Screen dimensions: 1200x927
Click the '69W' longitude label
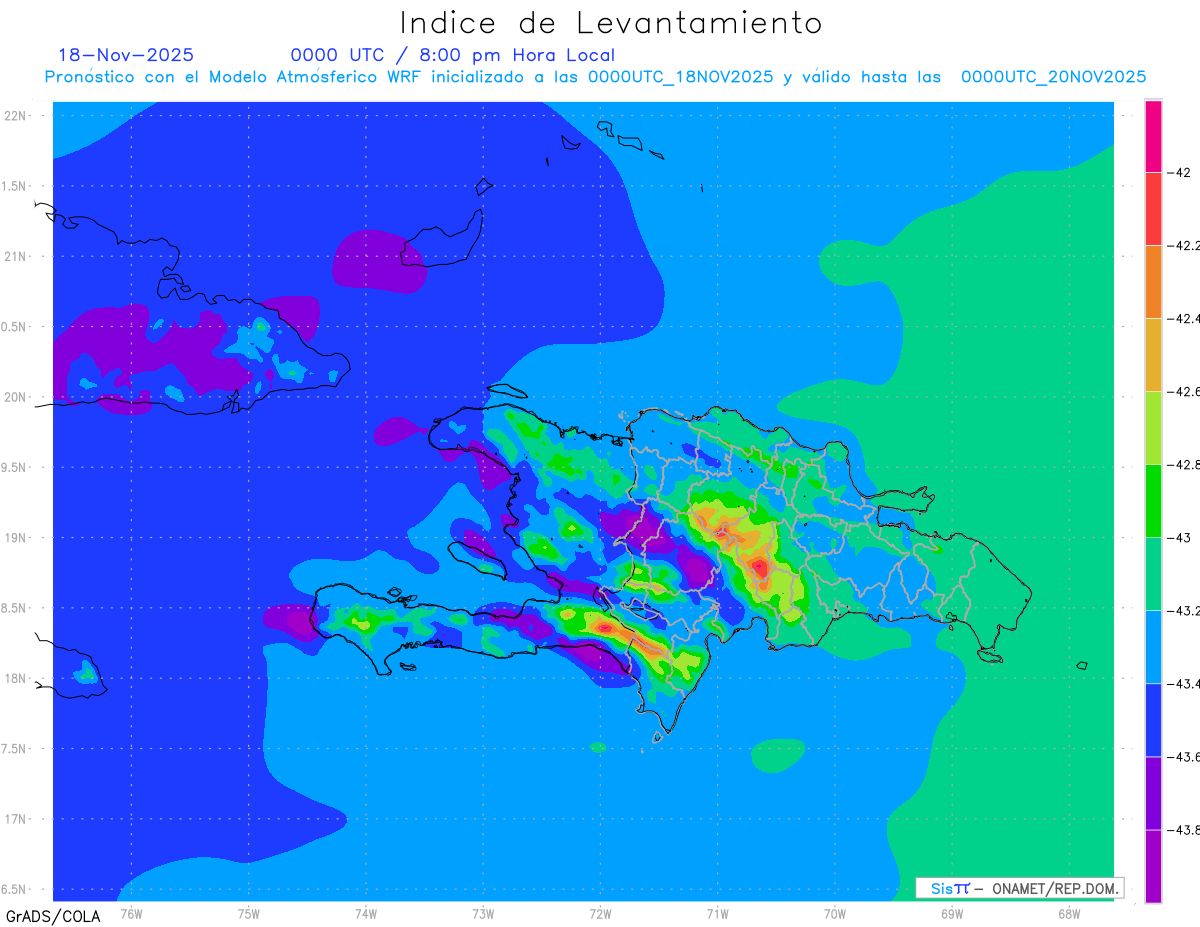951,913
